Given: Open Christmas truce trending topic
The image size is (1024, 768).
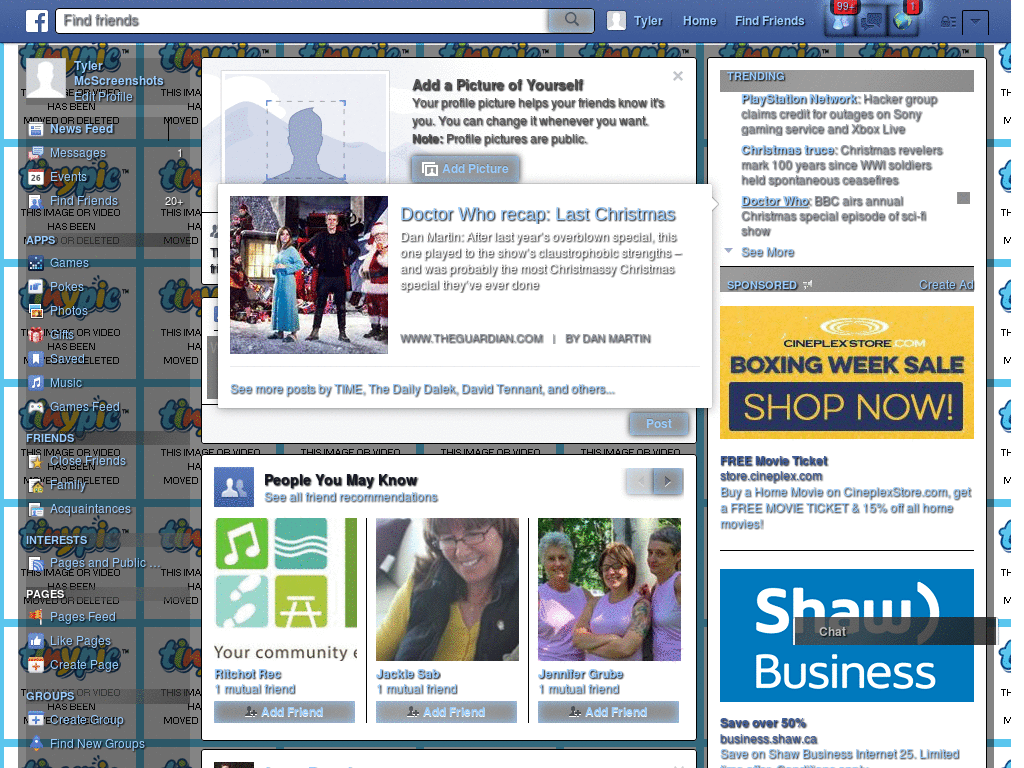Looking at the screenshot, I should coord(788,150).
